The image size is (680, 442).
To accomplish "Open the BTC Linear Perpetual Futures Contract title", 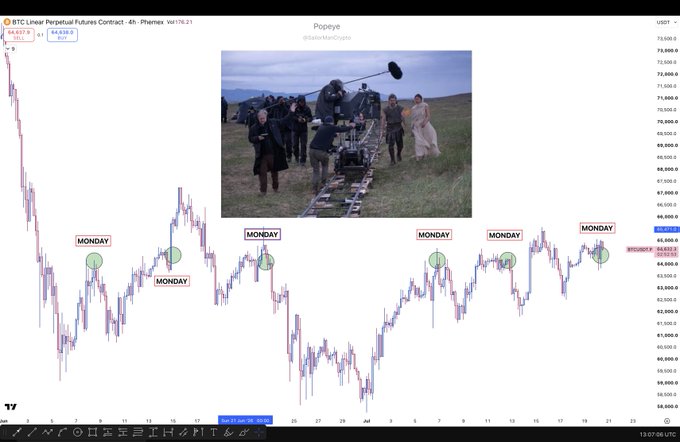I will coord(88,22).
